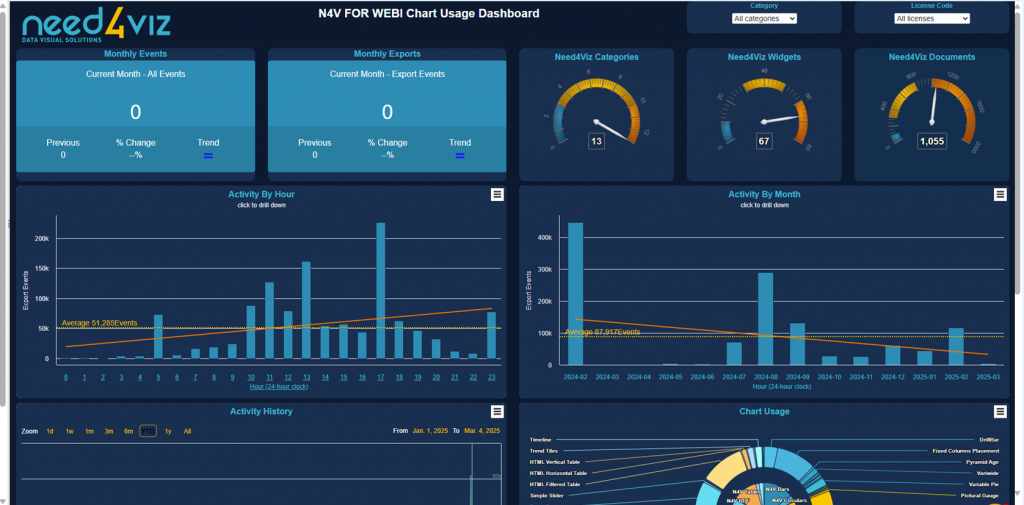Click hour 17 axis label link
Image resolution: width=1024 pixels, height=505 pixels.
coord(380,378)
